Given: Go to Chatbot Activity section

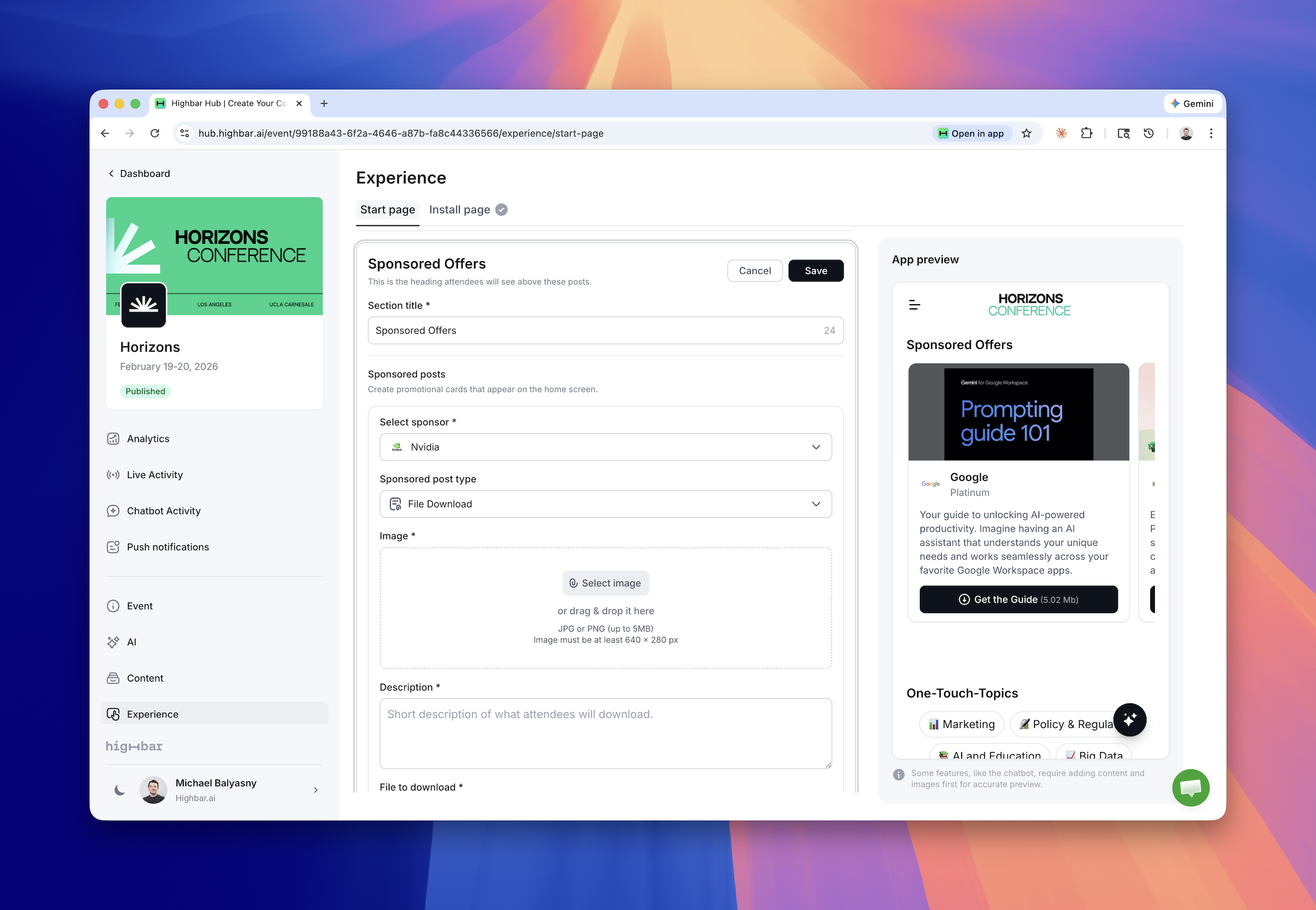Looking at the screenshot, I should pos(163,511).
